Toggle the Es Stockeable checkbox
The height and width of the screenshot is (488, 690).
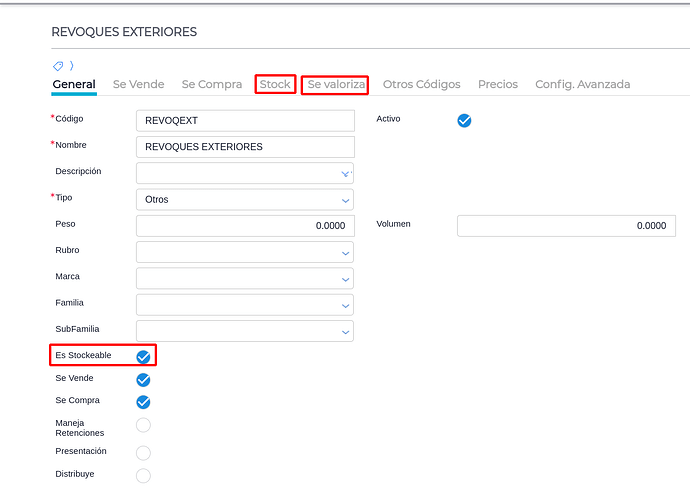click(143, 357)
